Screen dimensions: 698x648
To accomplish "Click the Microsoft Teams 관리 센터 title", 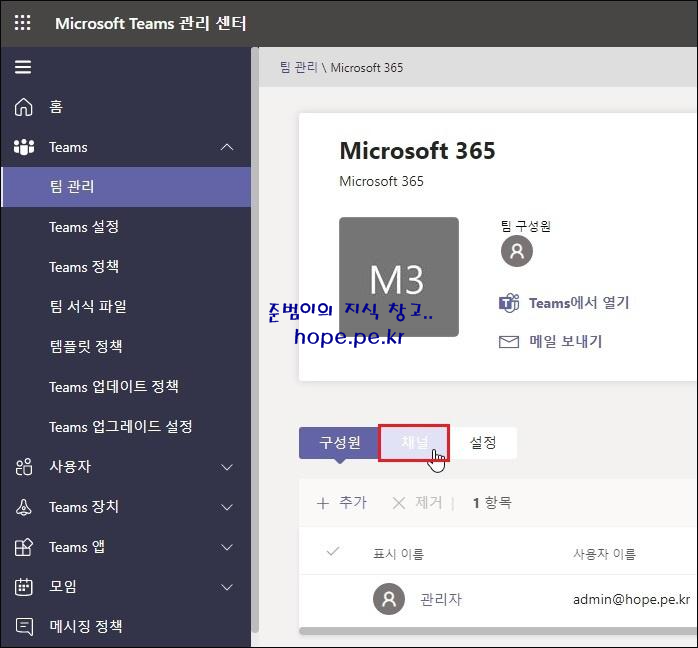I will coord(150,24).
